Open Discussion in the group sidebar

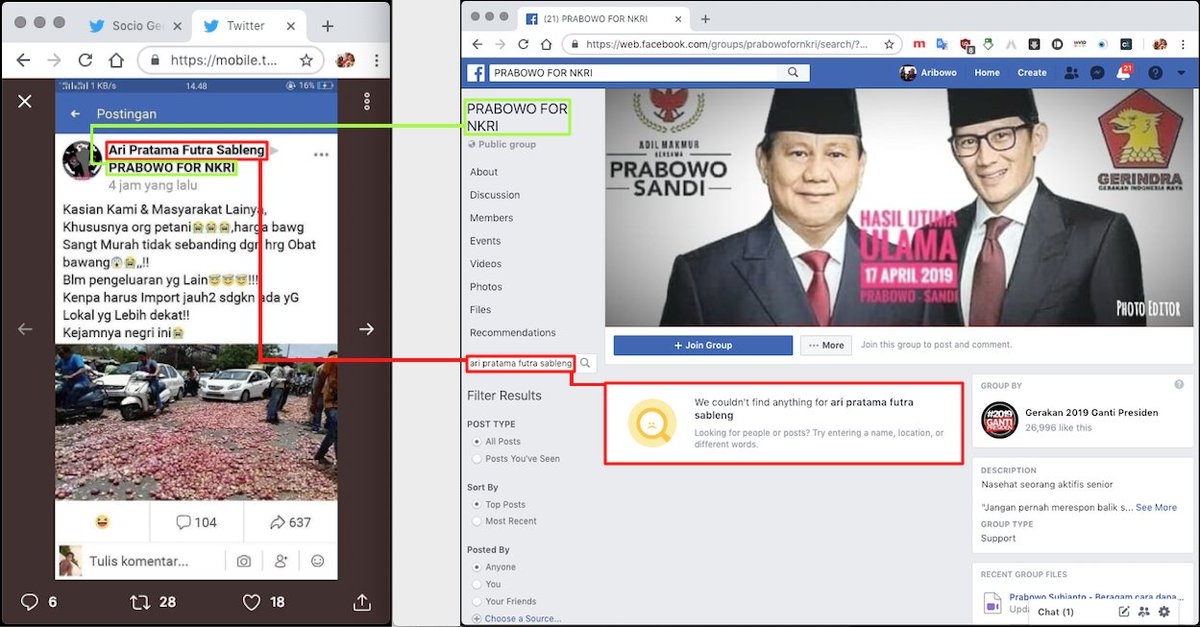coord(495,195)
